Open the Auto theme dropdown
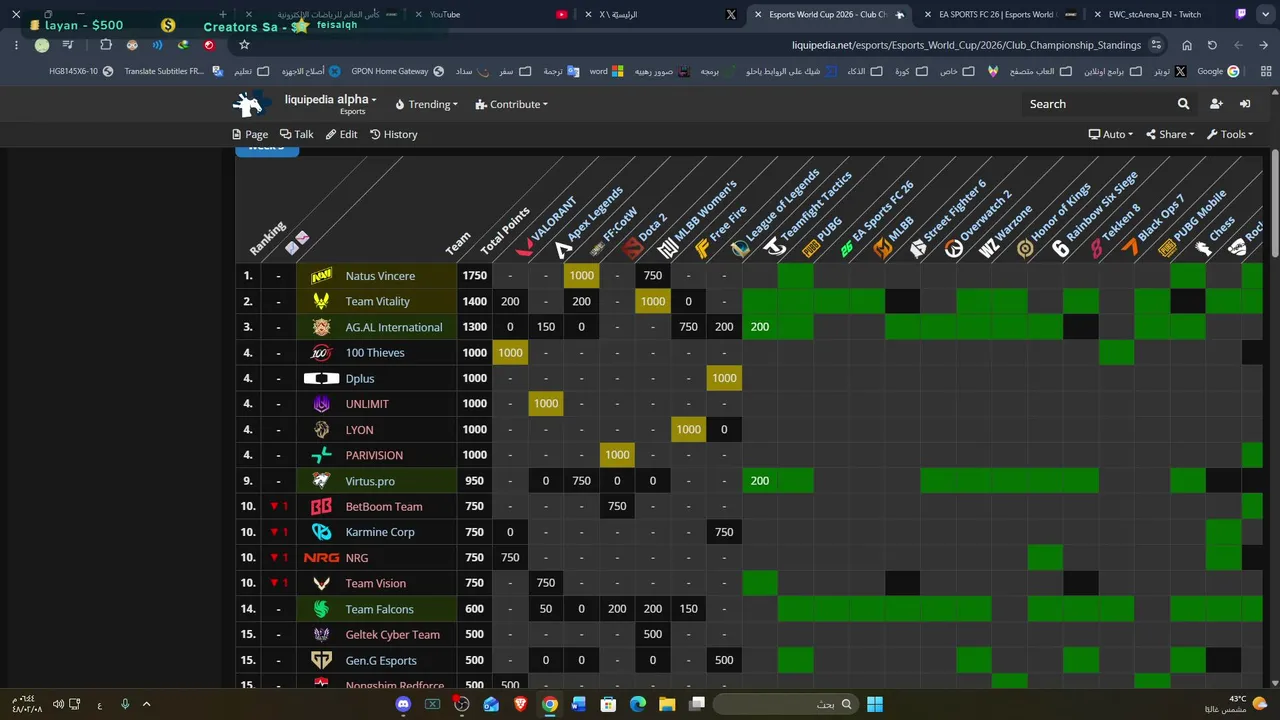 click(1111, 134)
